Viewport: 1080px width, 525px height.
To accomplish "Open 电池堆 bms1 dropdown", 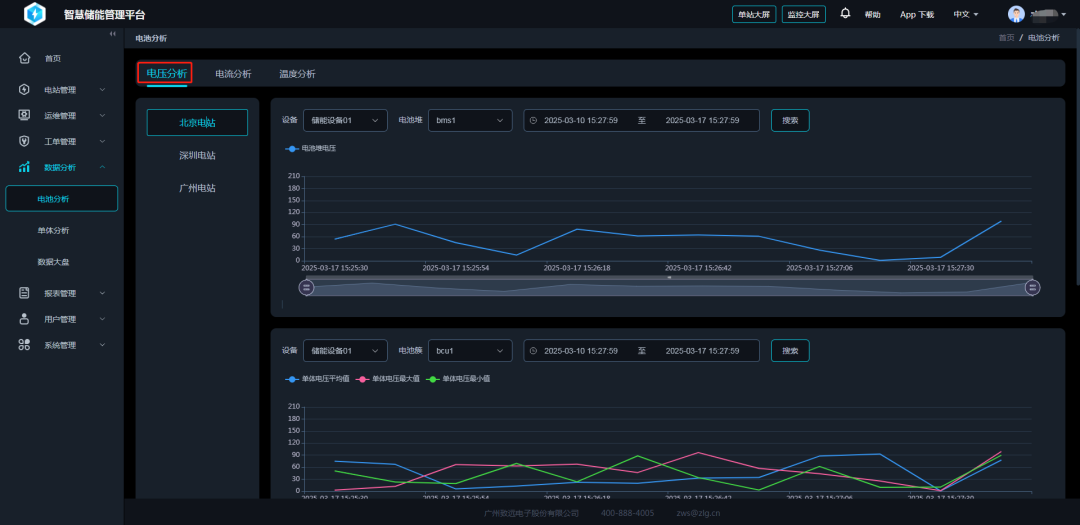I will click(470, 121).
